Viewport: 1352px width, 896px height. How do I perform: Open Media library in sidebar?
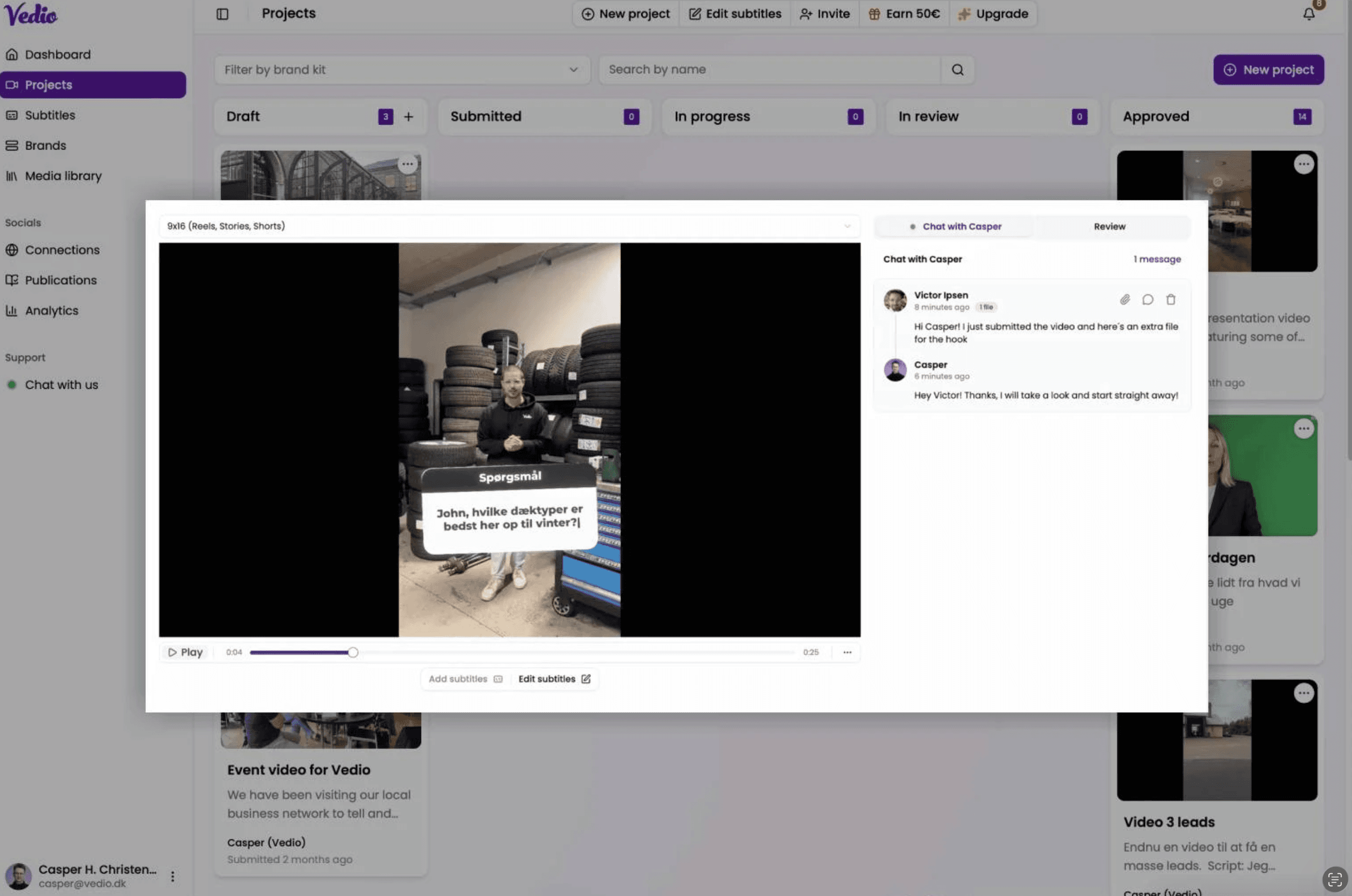[x=63, y=176]
